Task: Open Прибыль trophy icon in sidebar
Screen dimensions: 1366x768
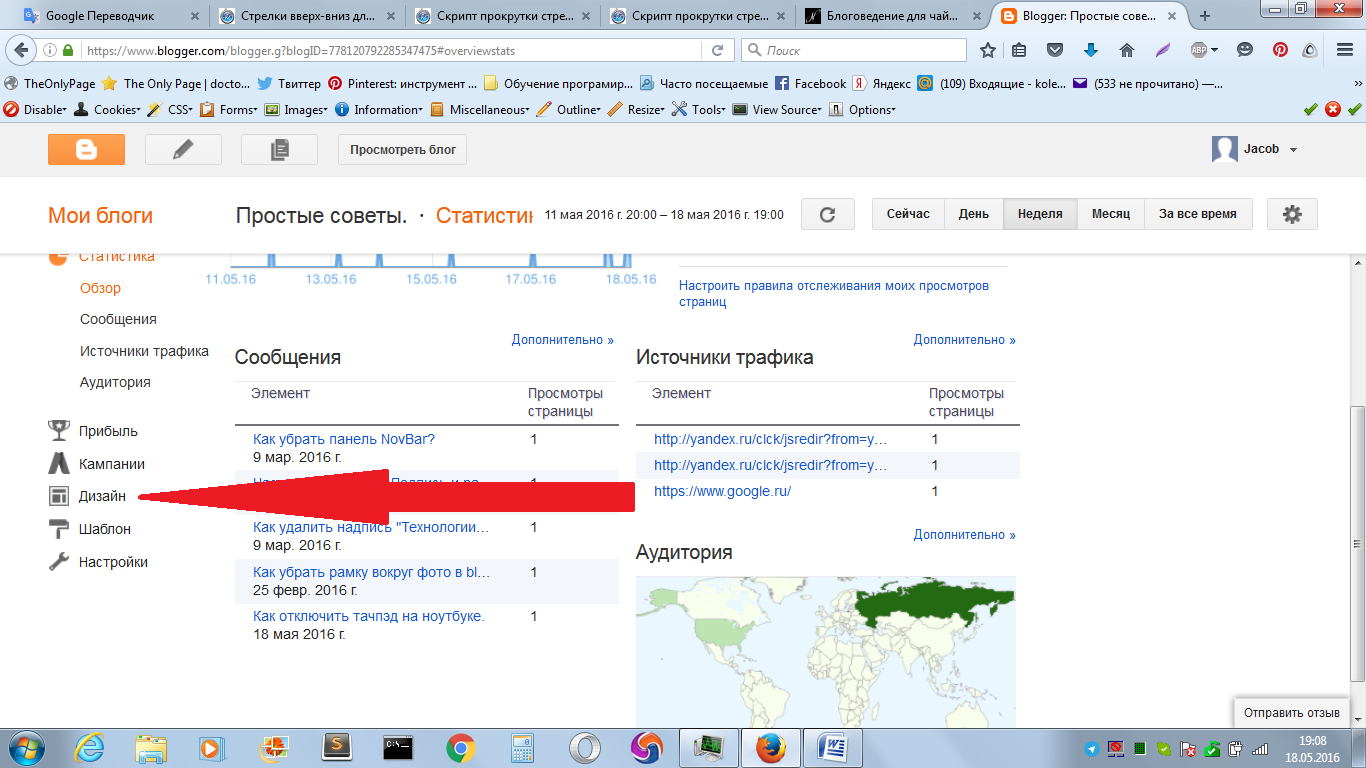Action: point(59,431)
